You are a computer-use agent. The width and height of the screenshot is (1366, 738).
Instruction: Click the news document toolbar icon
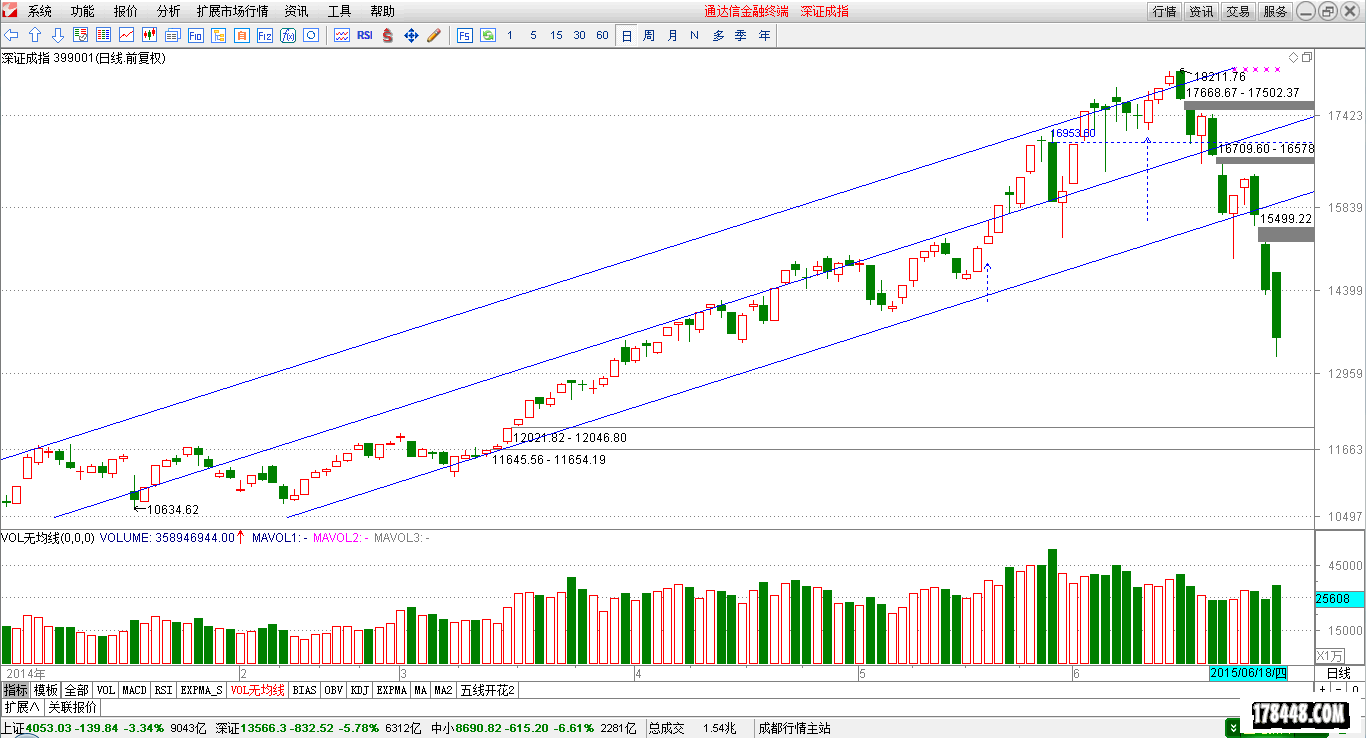point(172,35)
